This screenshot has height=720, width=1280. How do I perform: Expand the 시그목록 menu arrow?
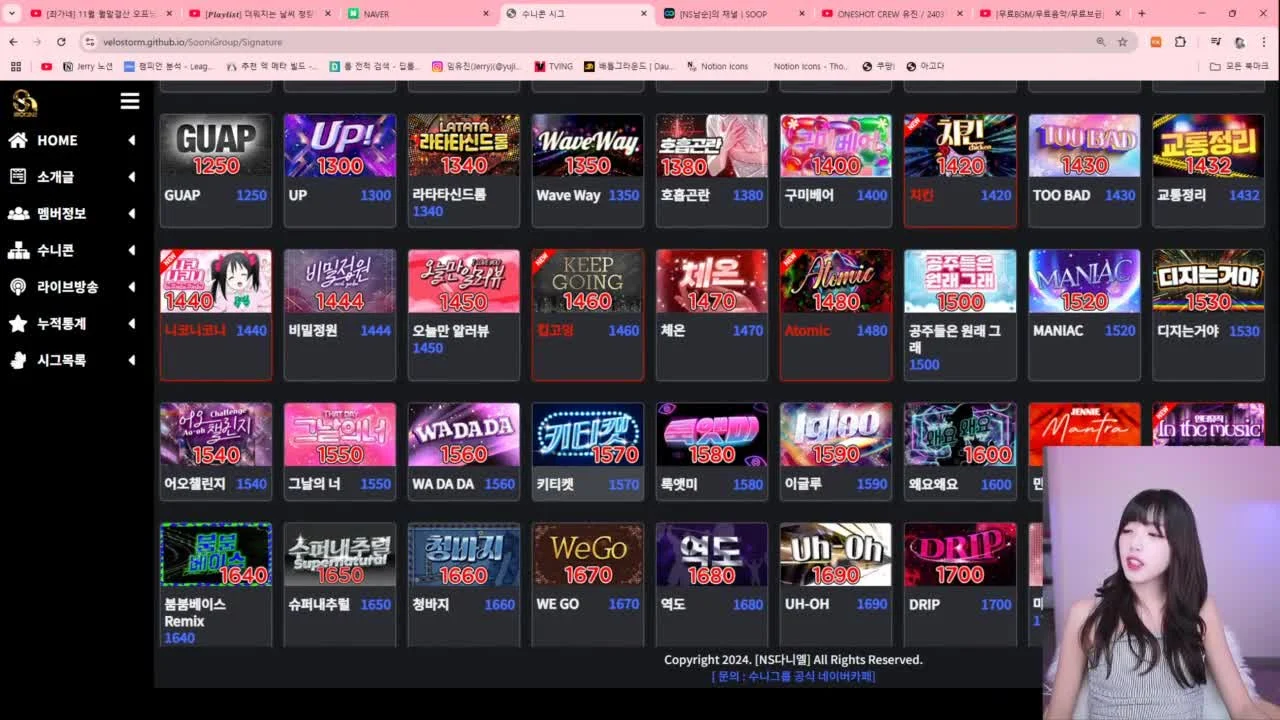pyautogui.click(x=131, y=360)
